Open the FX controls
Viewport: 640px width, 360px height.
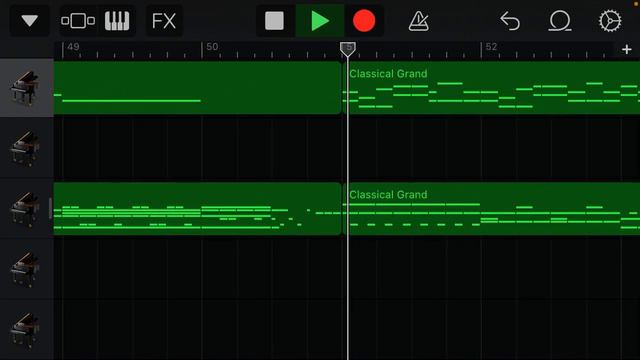[164, 20]
